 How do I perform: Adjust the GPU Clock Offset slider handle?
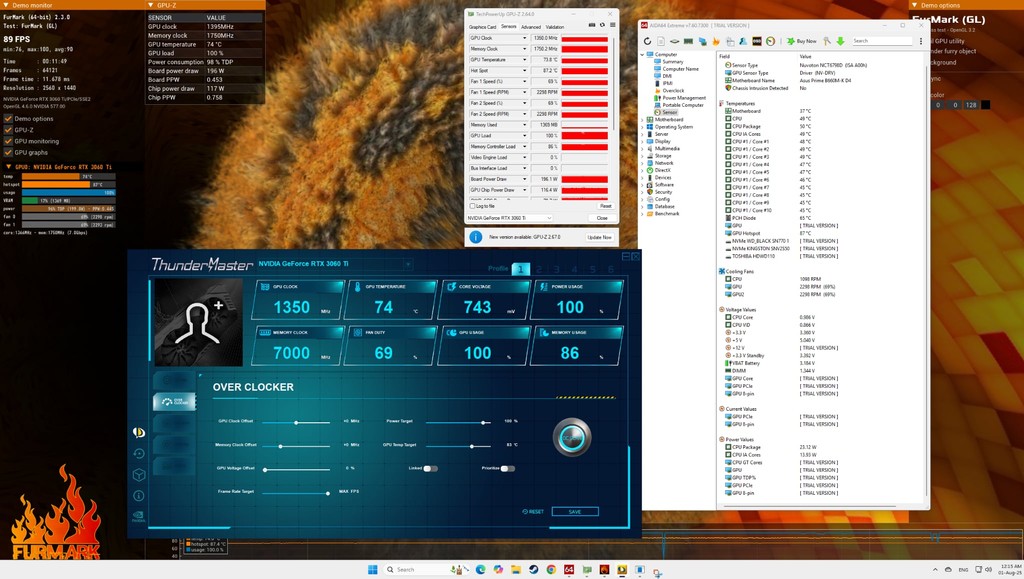[x=296, y=422]
